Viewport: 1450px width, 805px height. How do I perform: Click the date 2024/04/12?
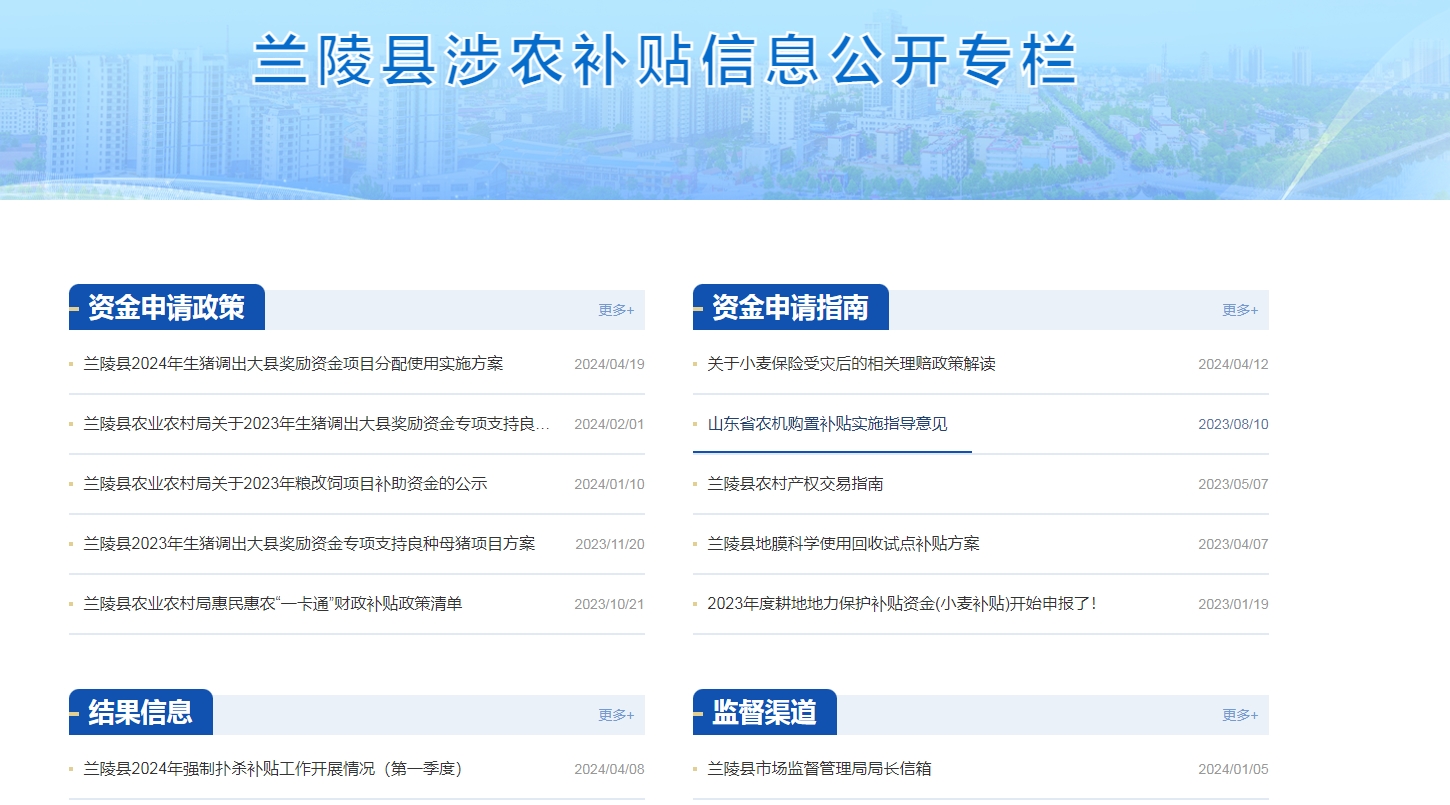coord(1233,365)
